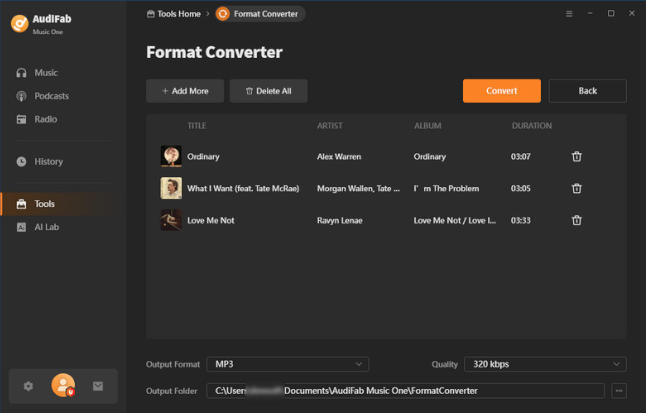This screenshot has width=646, height=413.
Task: Click the ARTIST column header
Action: pyautogui.click(x=330, y=126)
